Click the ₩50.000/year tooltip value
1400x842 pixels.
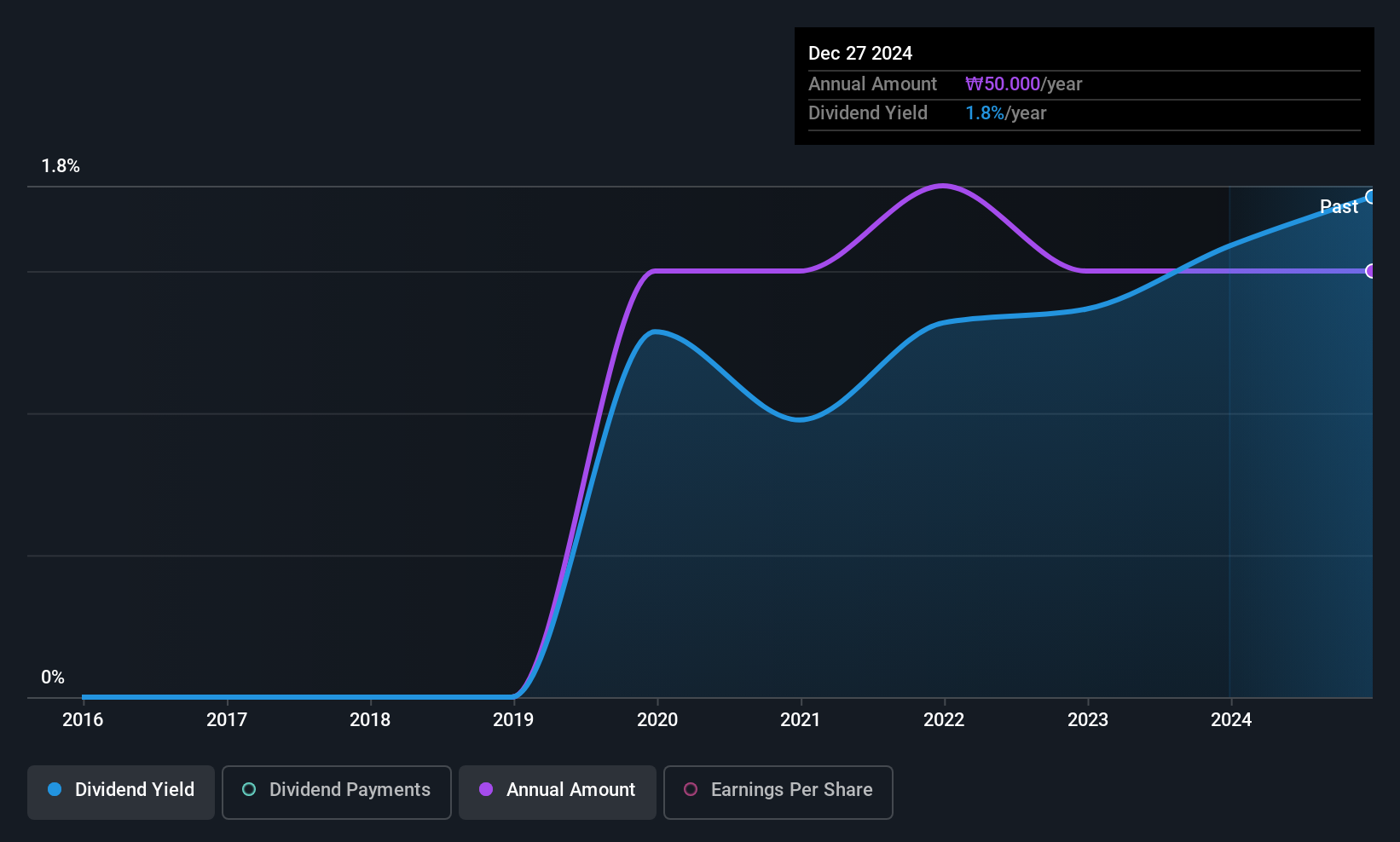(1023, 84)
